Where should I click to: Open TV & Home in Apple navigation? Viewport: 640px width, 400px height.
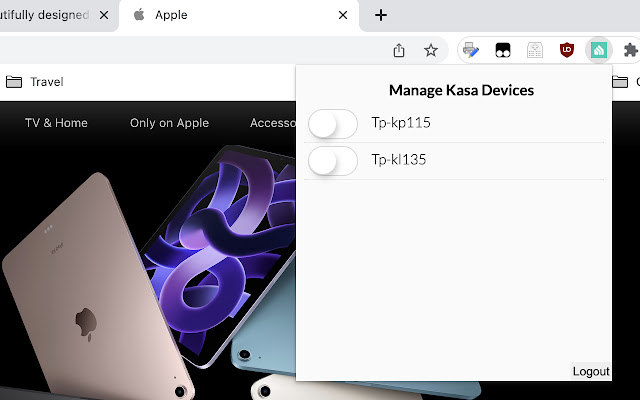[56, 123]
